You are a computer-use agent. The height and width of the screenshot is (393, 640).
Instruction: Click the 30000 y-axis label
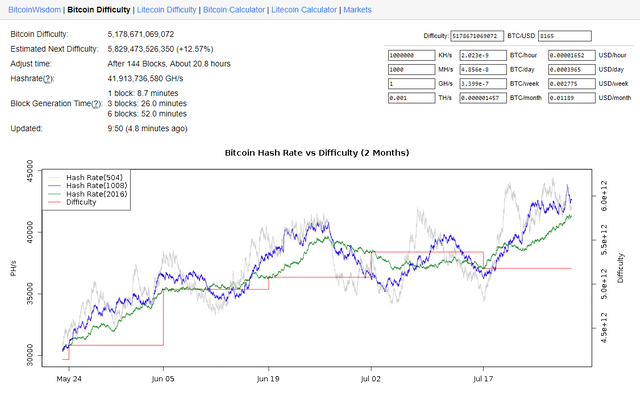[30, 355]
